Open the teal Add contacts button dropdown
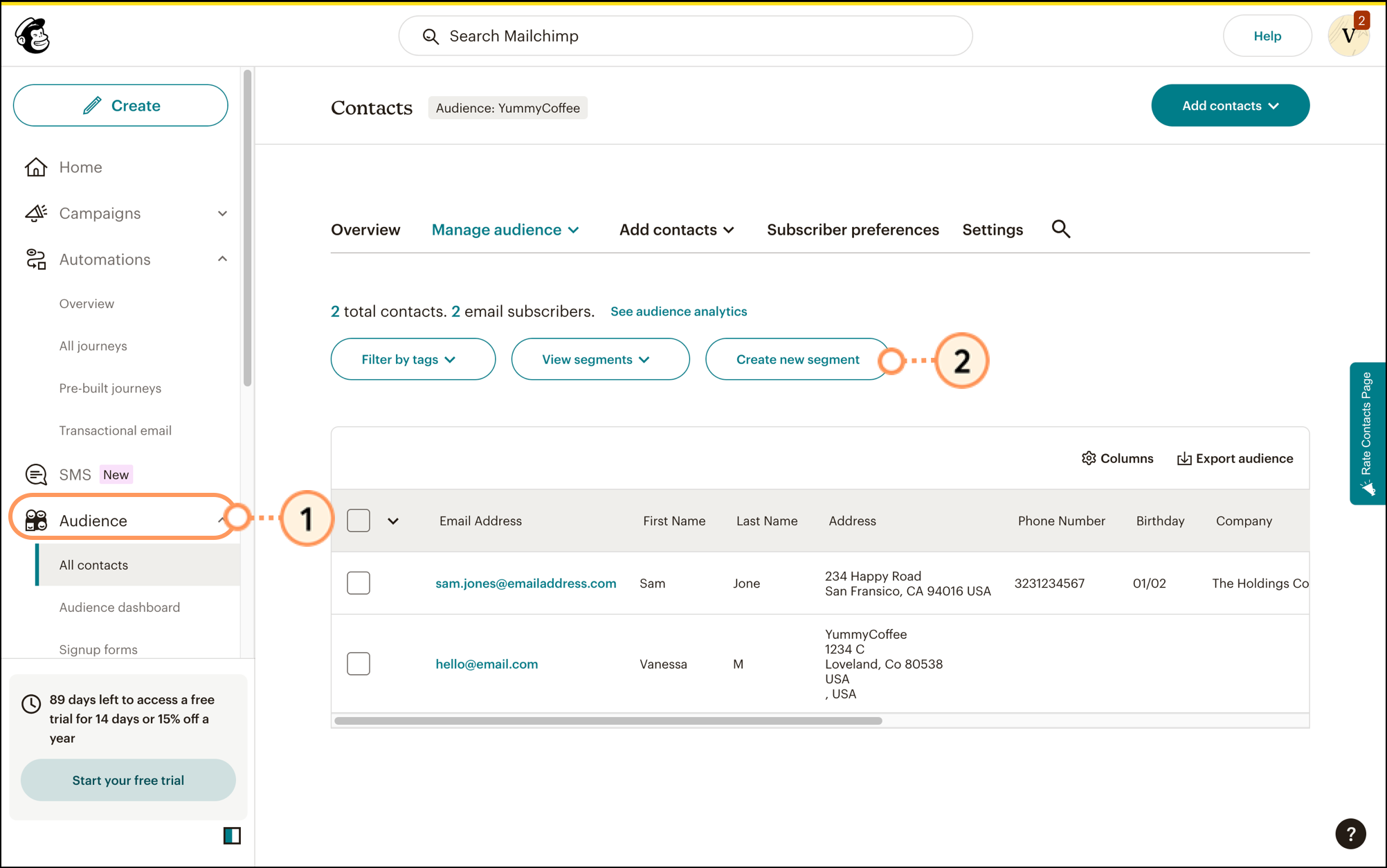The height and width of the screenshot is (868, 1387). [1230, 105]
